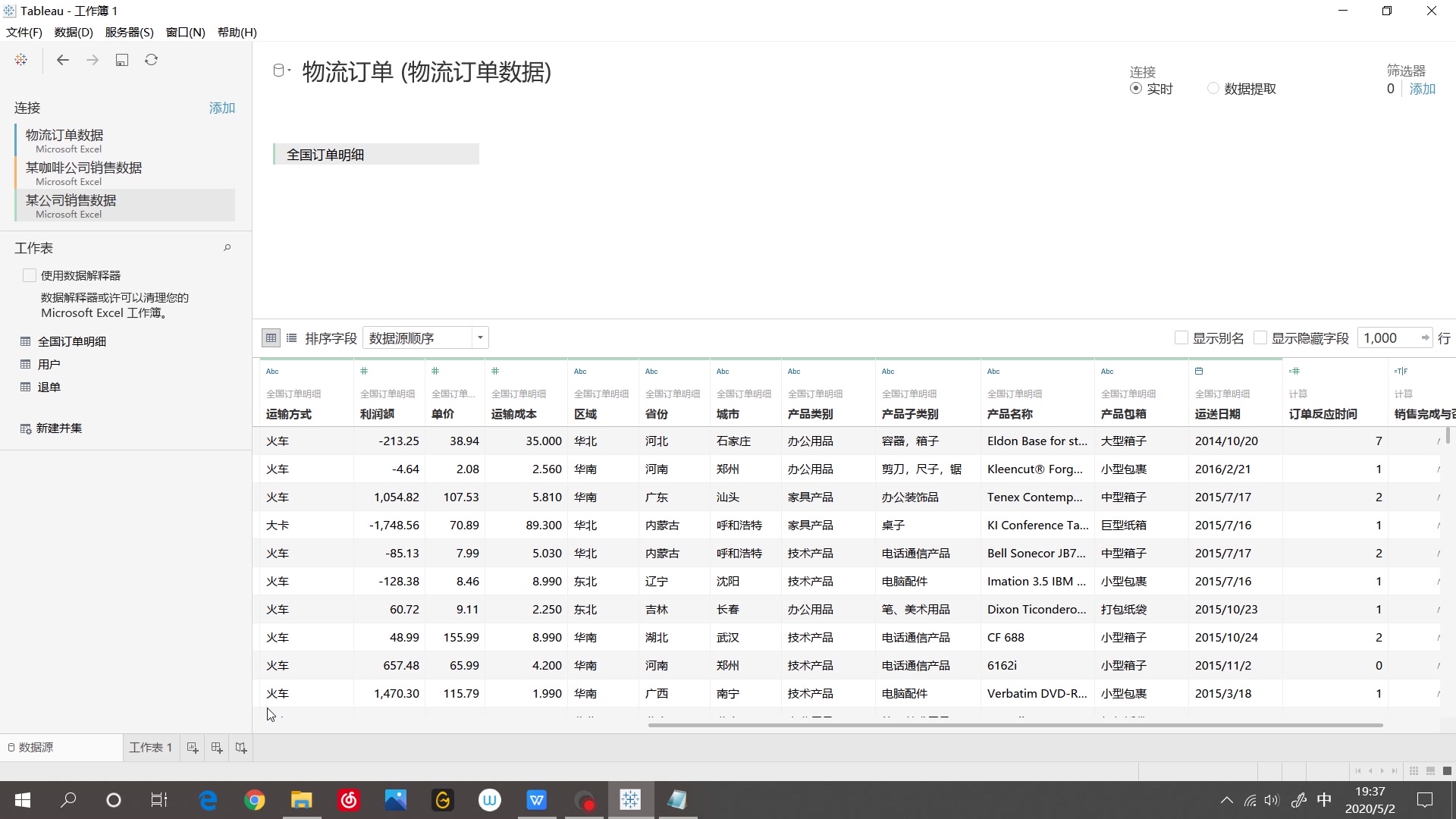Click the forward navigation arrow
The image size is (1456, 819).
pyautogui.click(x=93, y=60)
